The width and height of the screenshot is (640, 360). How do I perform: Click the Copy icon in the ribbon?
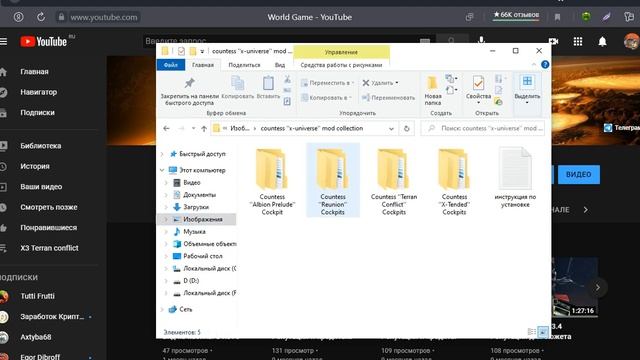click(238, 83)
